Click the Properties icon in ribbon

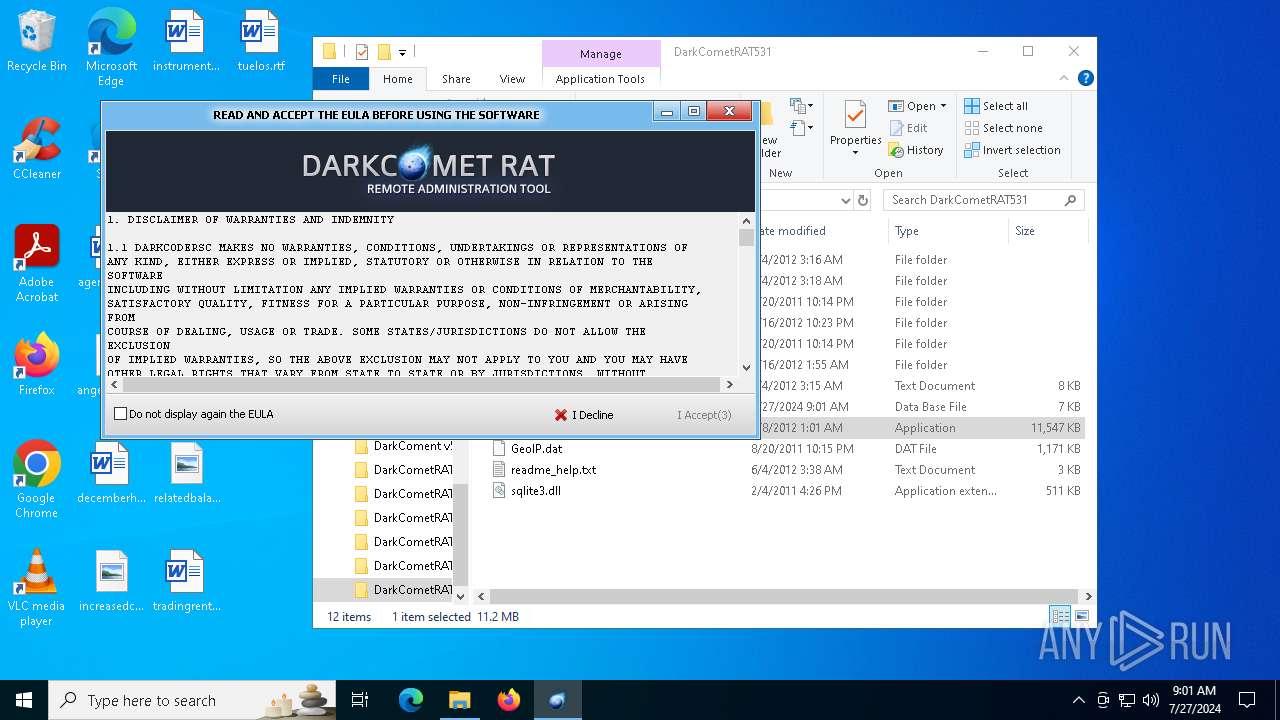pyautogui.click(x=855, y=116)
